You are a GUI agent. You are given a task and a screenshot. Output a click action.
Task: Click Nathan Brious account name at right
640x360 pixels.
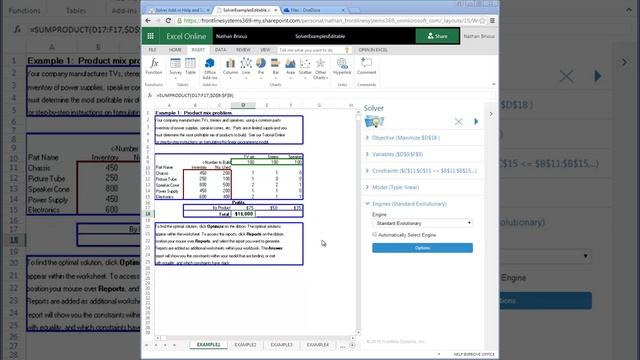[x=479, y=36]
